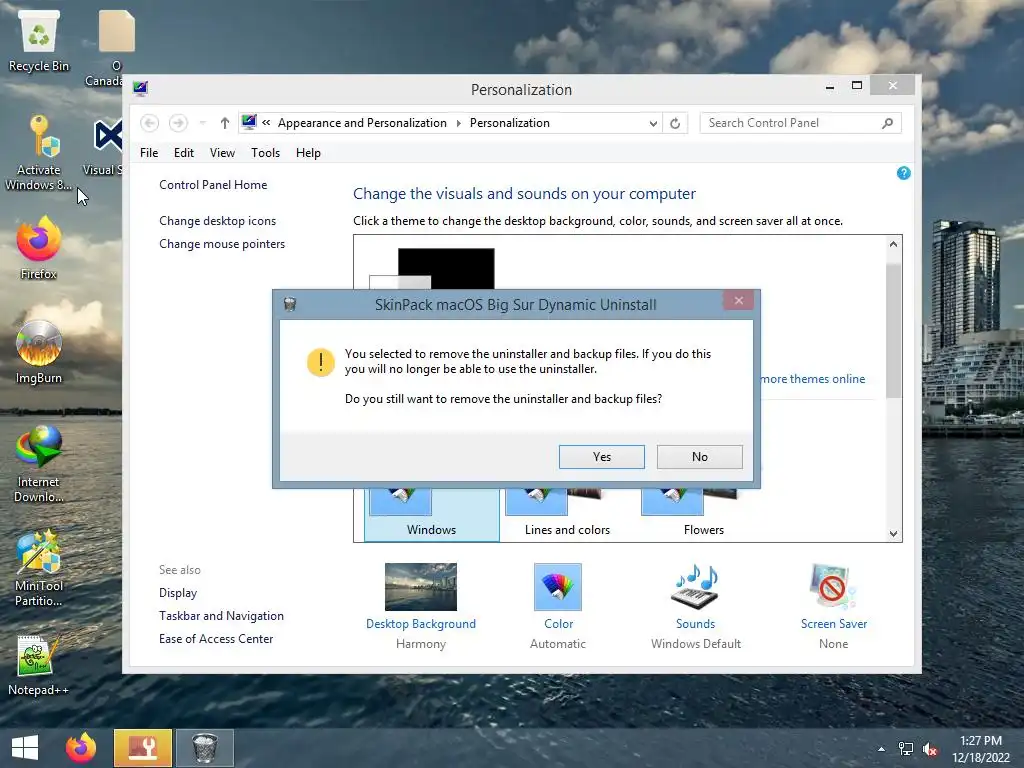Open the Notepad++ desktop shortcut
Viewport: 1024px width, 768px height.
click(x=39, y=665)
